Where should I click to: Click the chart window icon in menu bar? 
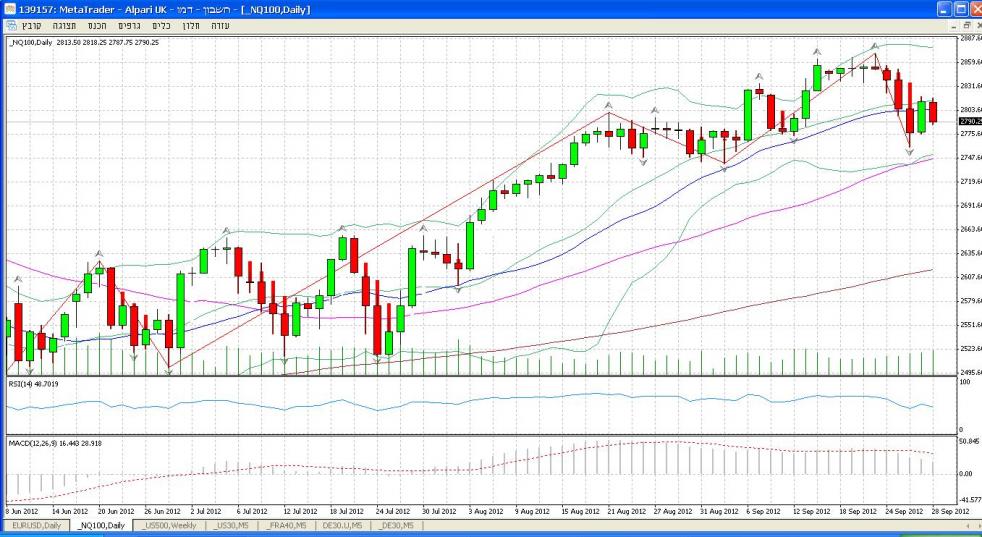click(x=10, y=25)
